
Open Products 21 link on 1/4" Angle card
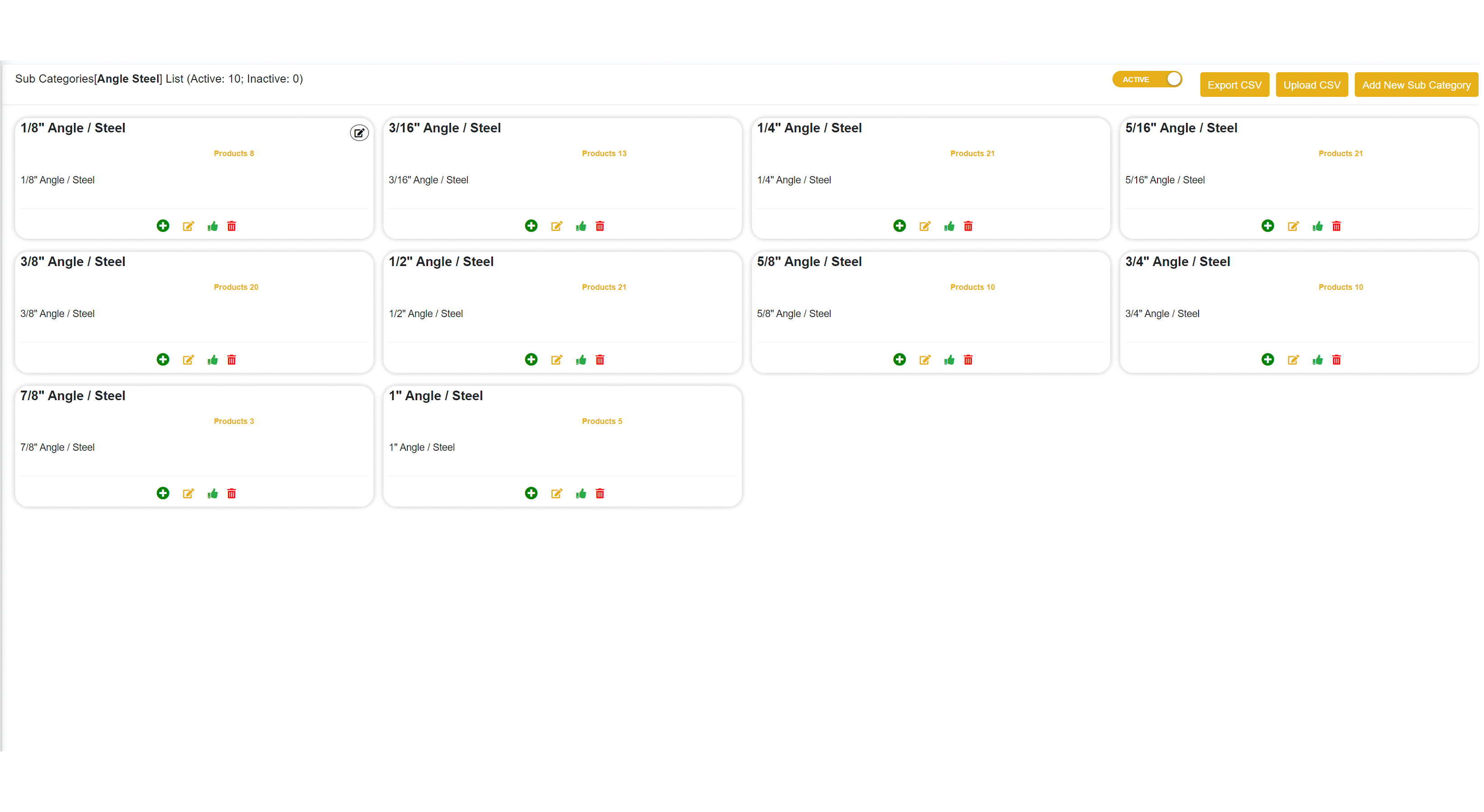pyautogui.click(x=972, y=153)
